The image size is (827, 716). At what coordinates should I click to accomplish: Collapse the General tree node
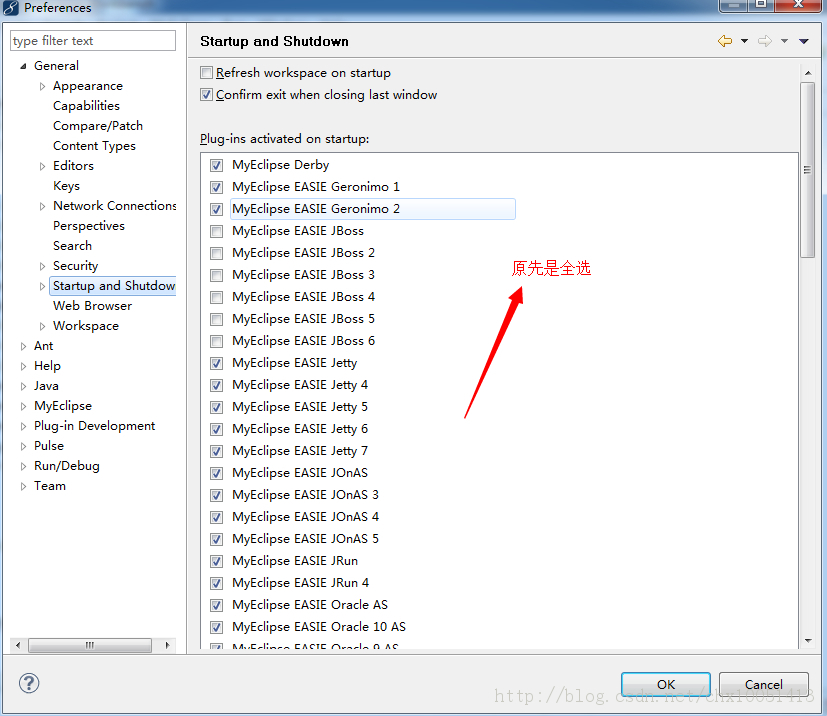point(23,66)
